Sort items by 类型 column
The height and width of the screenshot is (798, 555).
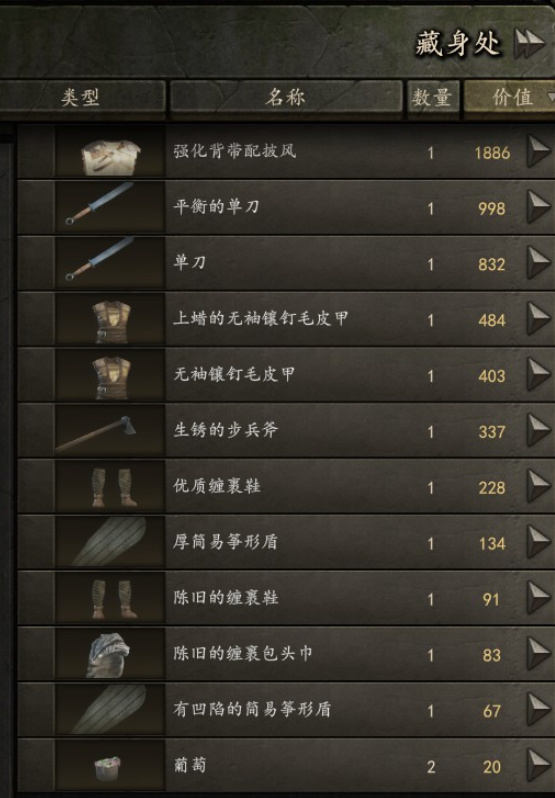click(81, 97)
